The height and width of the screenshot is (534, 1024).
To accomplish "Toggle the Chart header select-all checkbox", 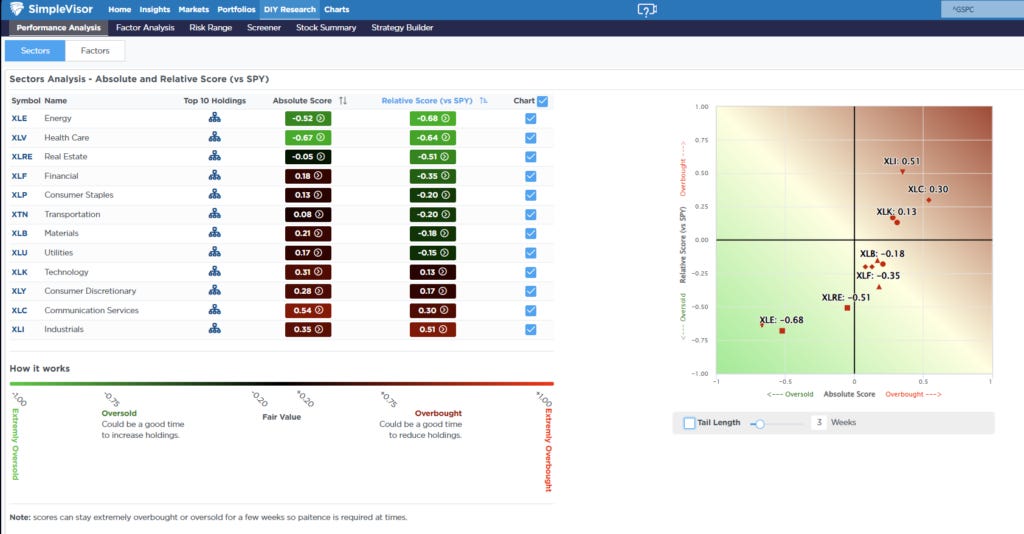I will click(543, 101).
